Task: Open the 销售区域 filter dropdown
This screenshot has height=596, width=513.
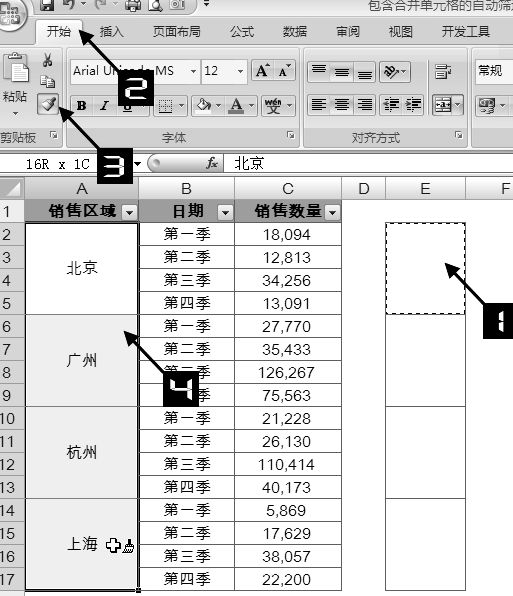Action: [x=129, y=212]
